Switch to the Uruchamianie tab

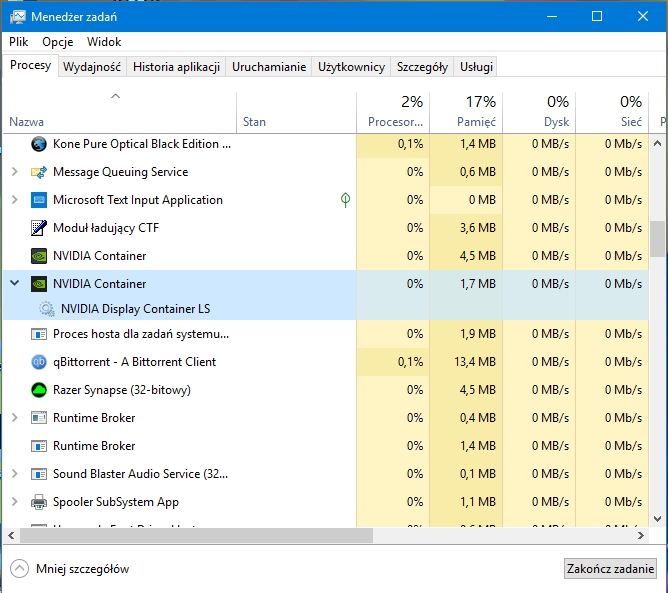click(x=269, y=67)
